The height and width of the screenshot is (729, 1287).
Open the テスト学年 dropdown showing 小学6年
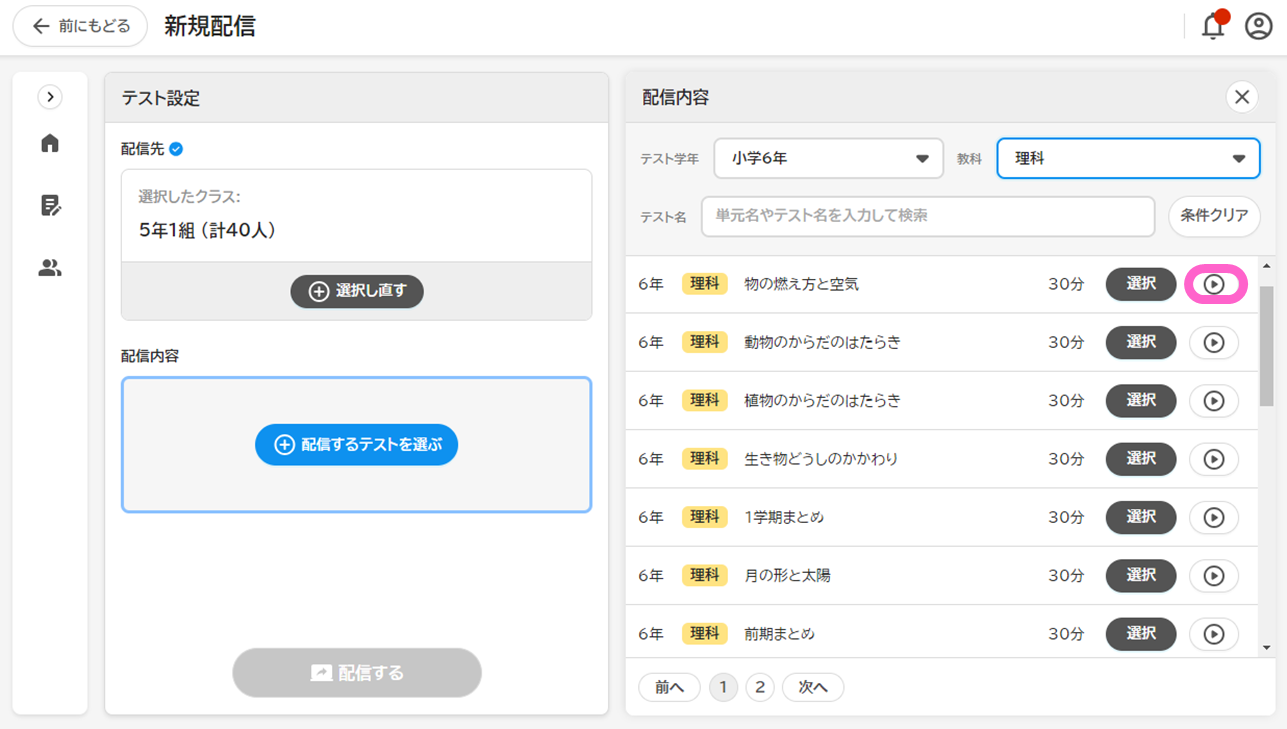point(828,159)
